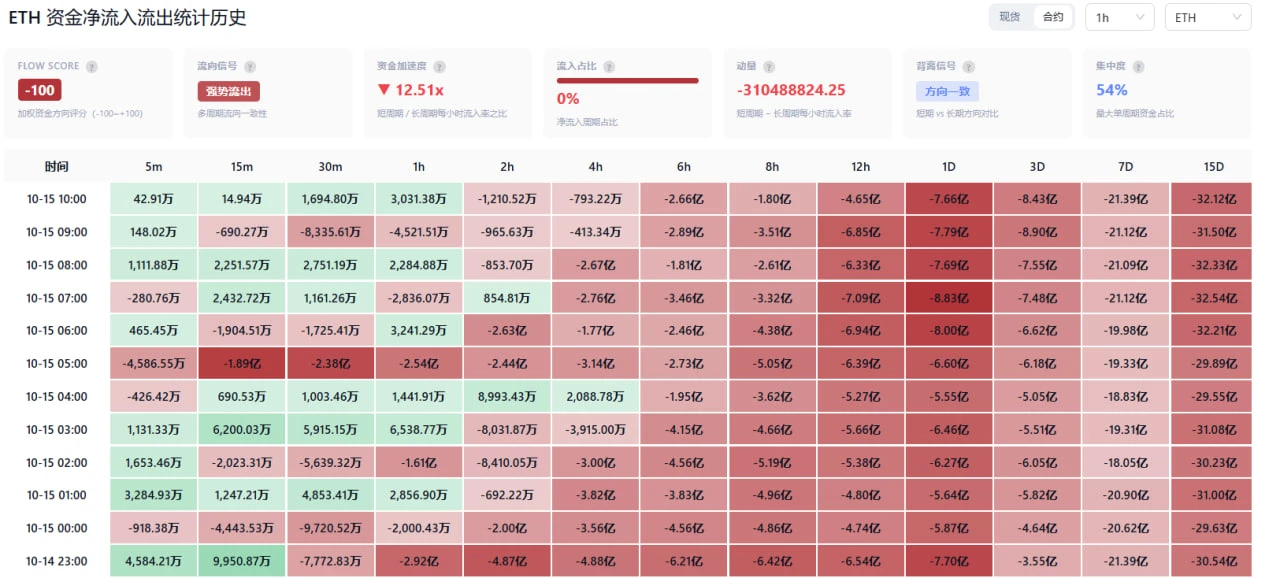The image size is (1280, 578).
Task: Click the -8.83亿 cell in the 1D column
Action: tap(949, 298)
